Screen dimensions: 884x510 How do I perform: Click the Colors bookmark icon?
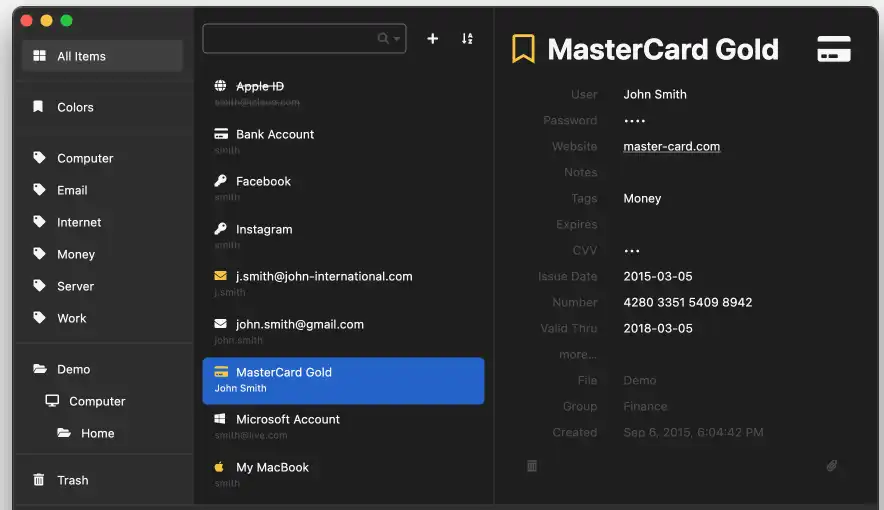[38, 107]
